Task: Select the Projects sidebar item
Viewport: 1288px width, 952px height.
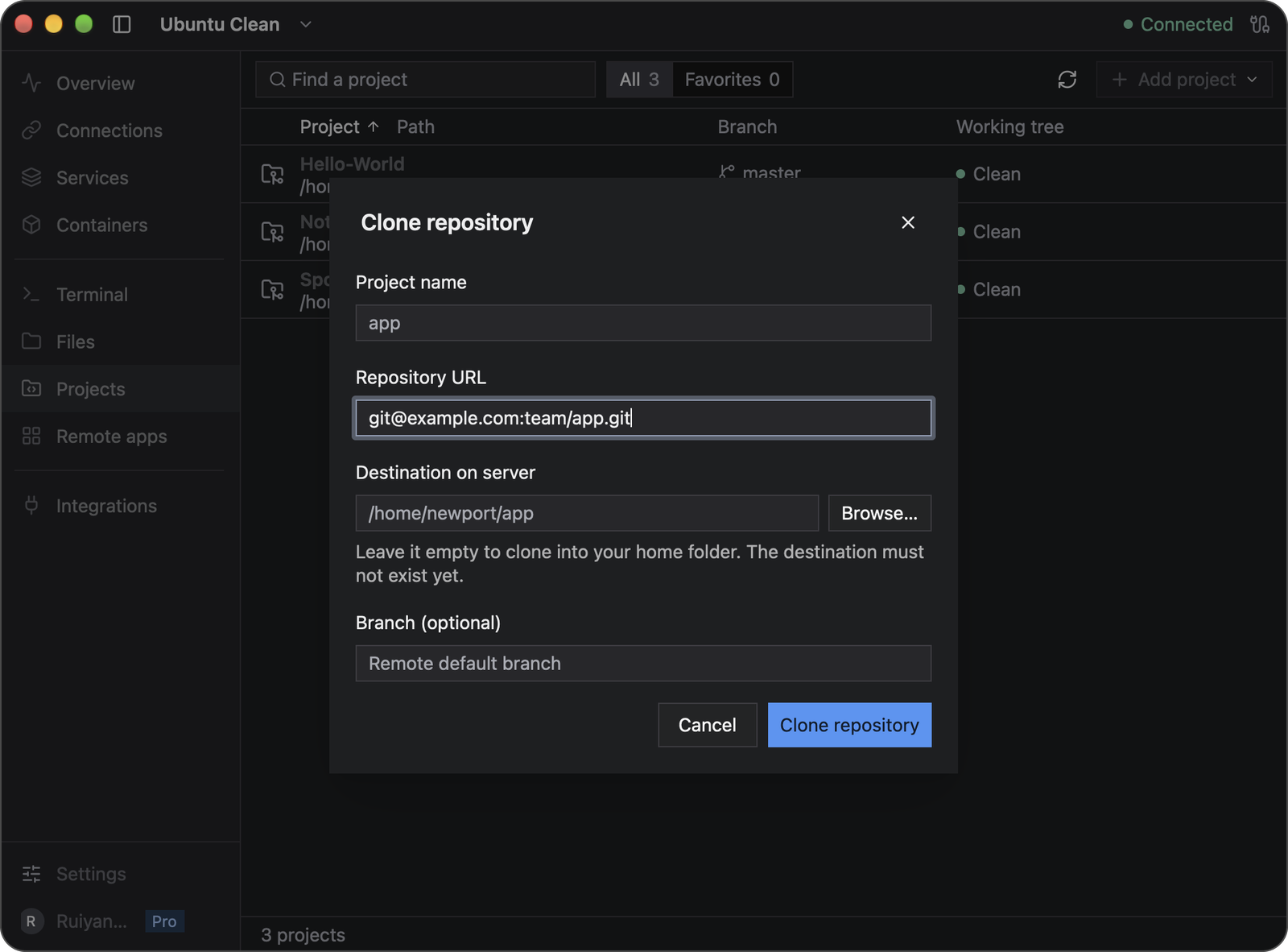Action: [120, 389]
